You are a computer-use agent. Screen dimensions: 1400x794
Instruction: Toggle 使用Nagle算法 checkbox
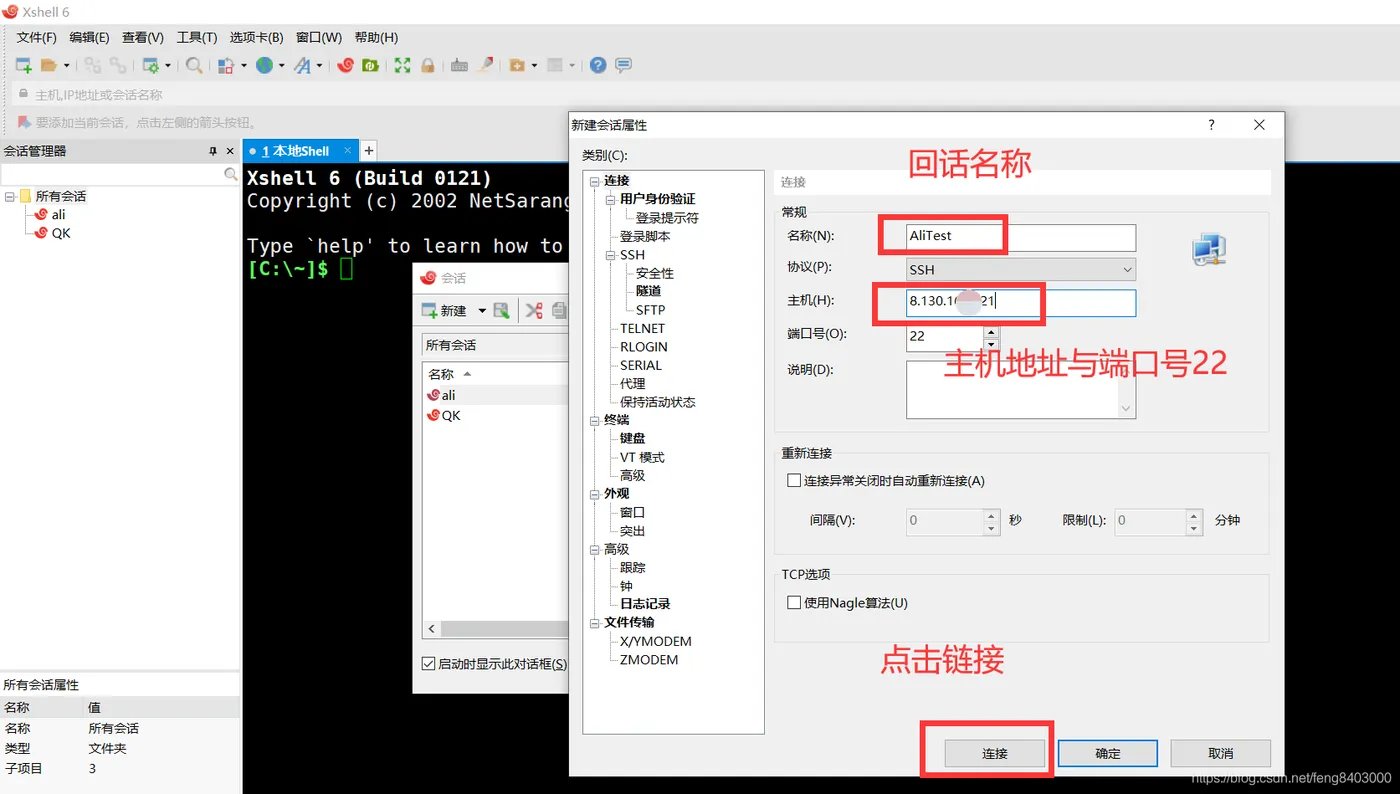coord(794,603)
